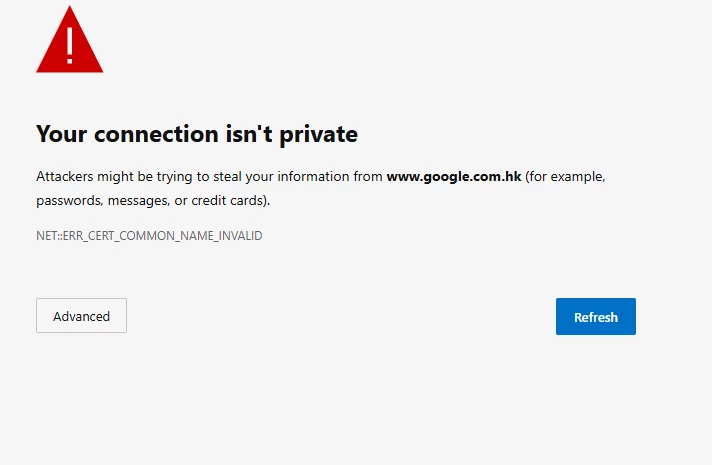Open the Advanced options button

click(x=81, y=316)
